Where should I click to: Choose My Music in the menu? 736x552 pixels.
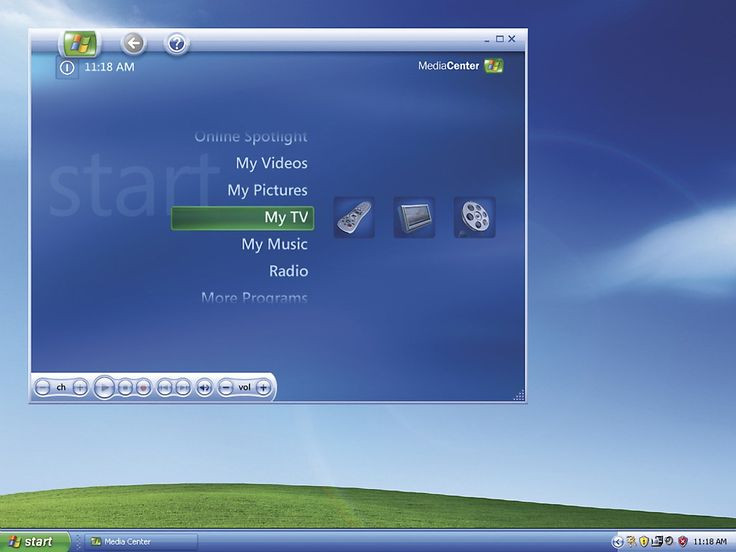tap(274, 244)
